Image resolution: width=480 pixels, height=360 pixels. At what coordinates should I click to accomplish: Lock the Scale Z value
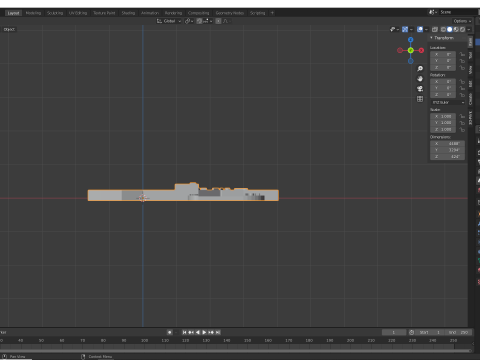462,129
